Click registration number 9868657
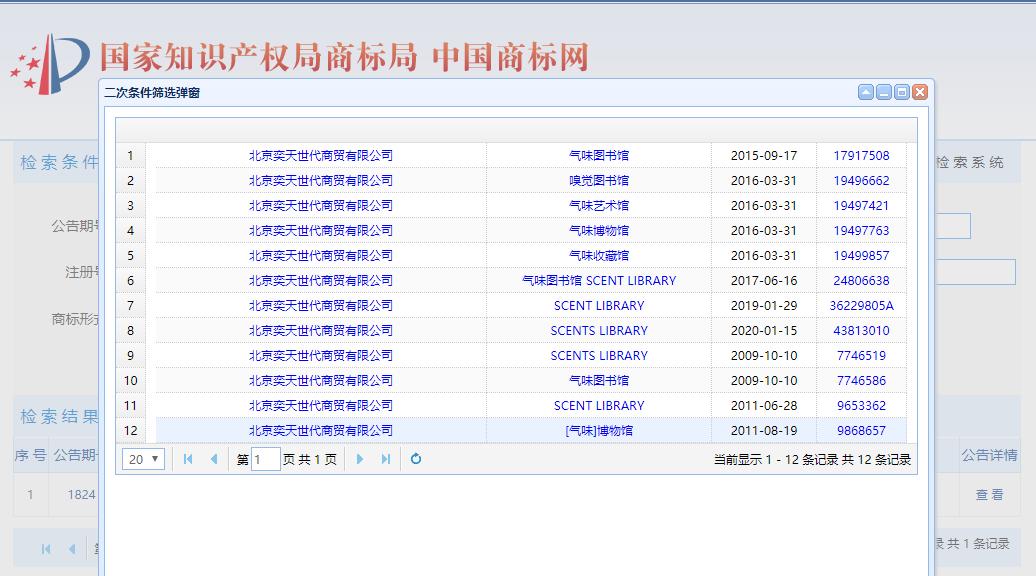This screenshot has height=576, width=1036. pos(861,431)
